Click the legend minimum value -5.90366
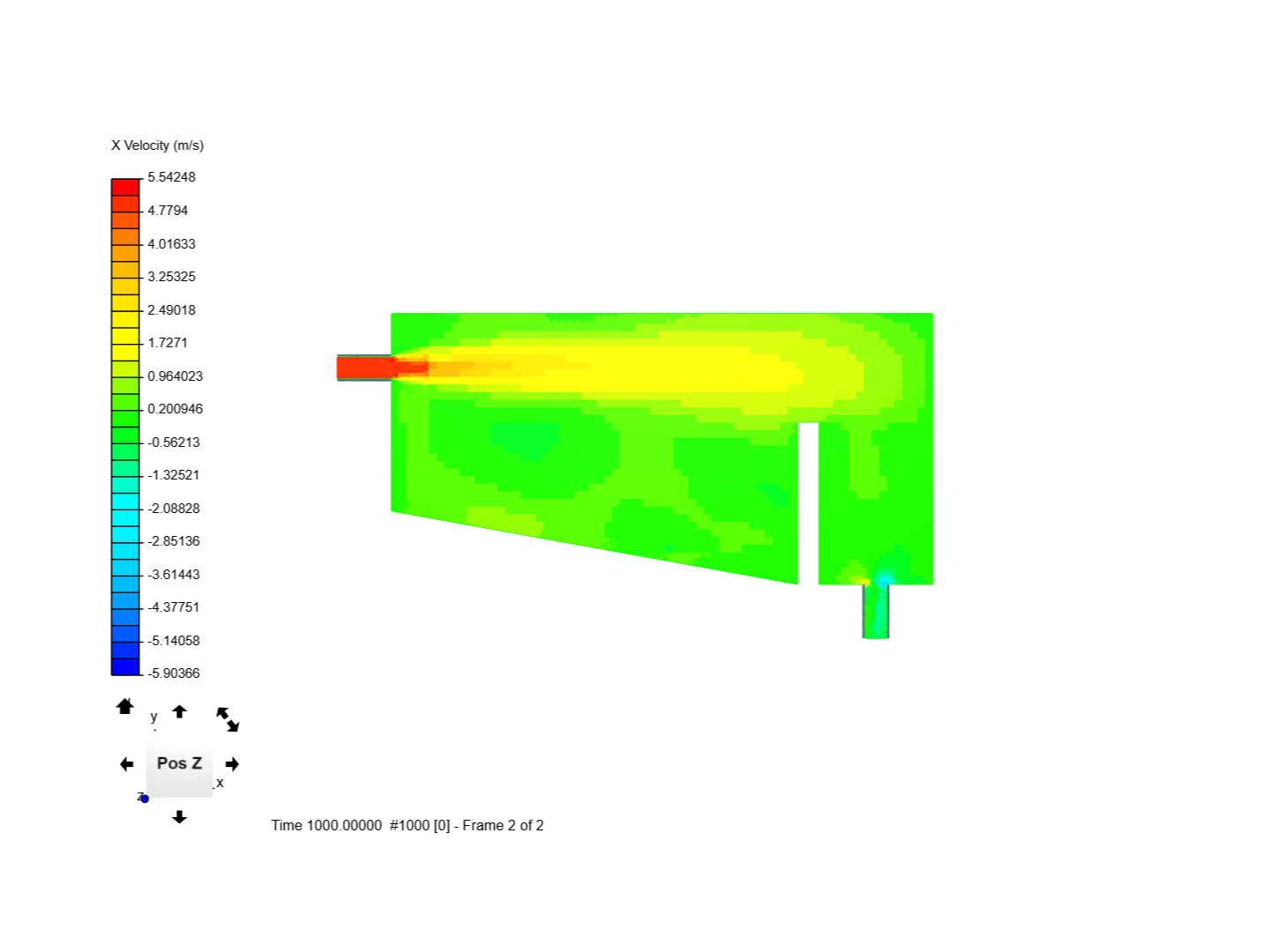The width and height of the screenshot is (1270, 952). point(174,673)
